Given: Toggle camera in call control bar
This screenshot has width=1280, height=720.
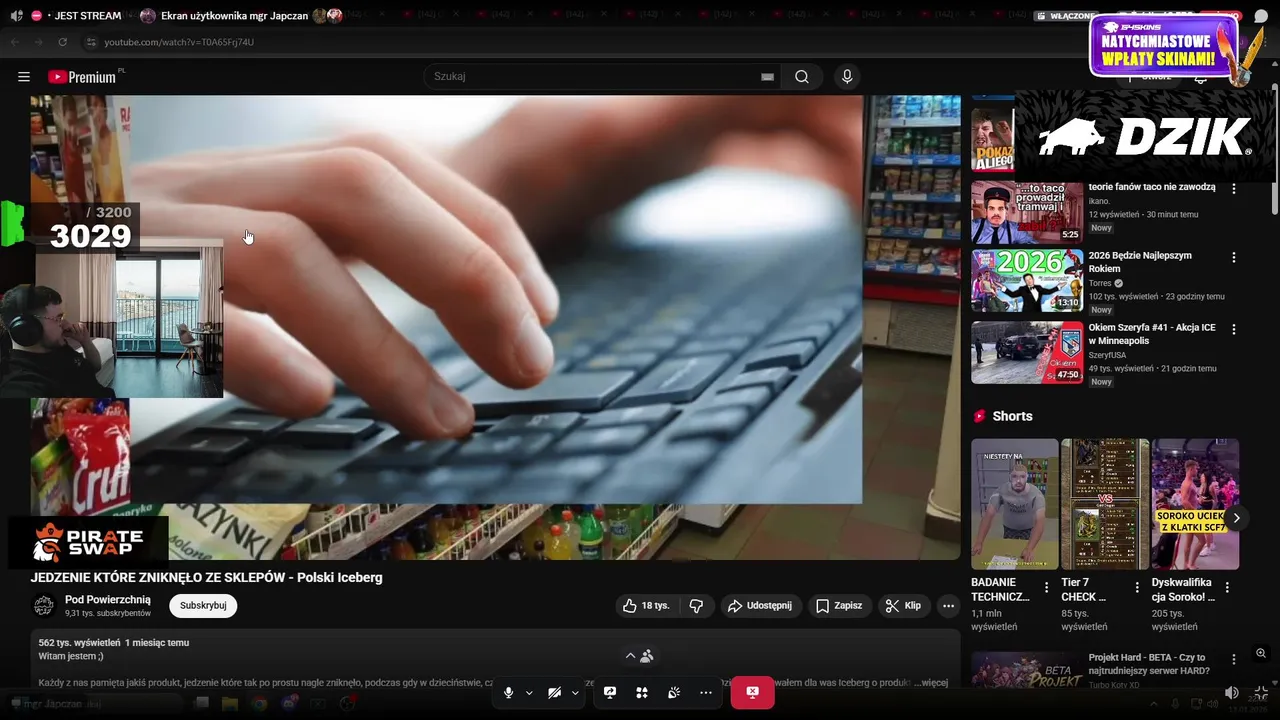Looking at the screenshot, I should click(554, 692).
